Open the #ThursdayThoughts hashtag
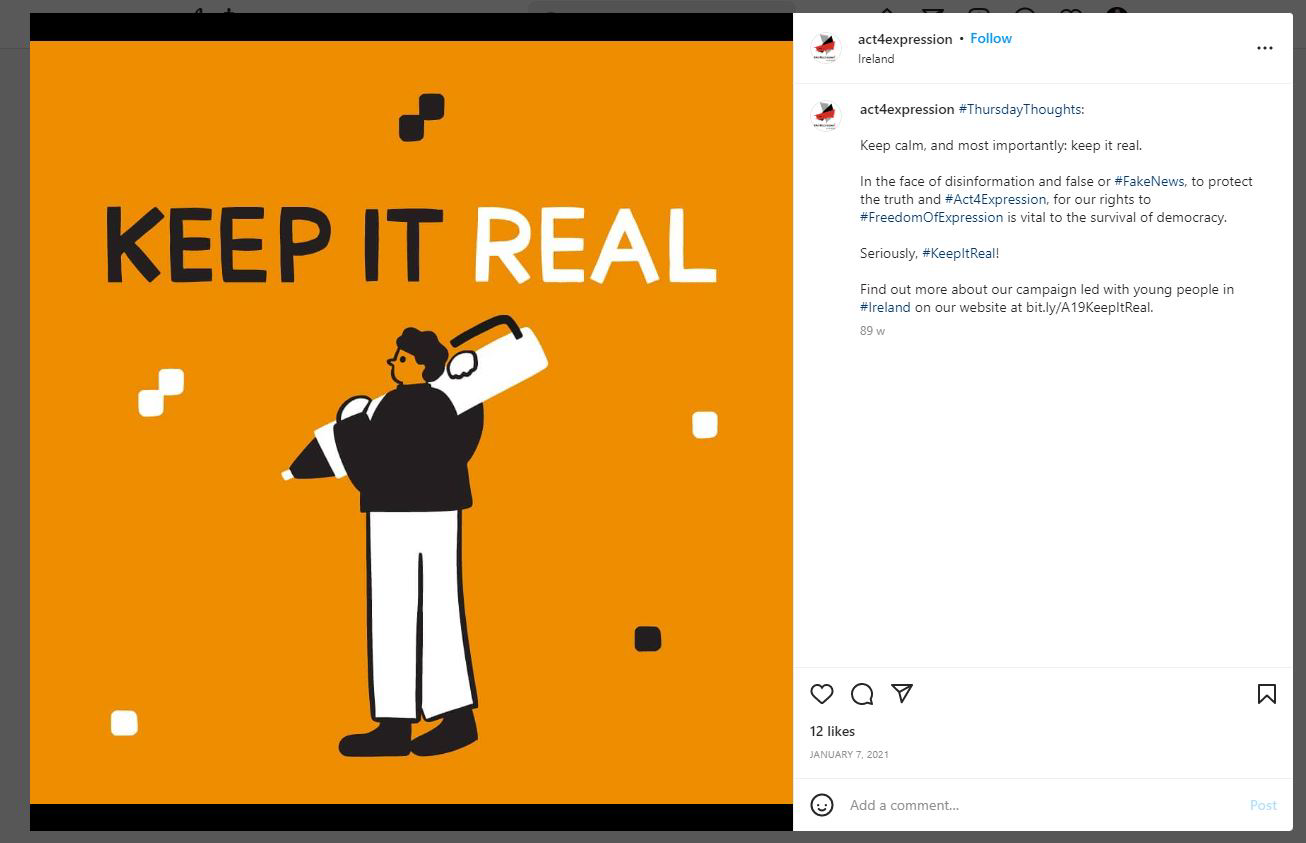 click(1019, 109)
